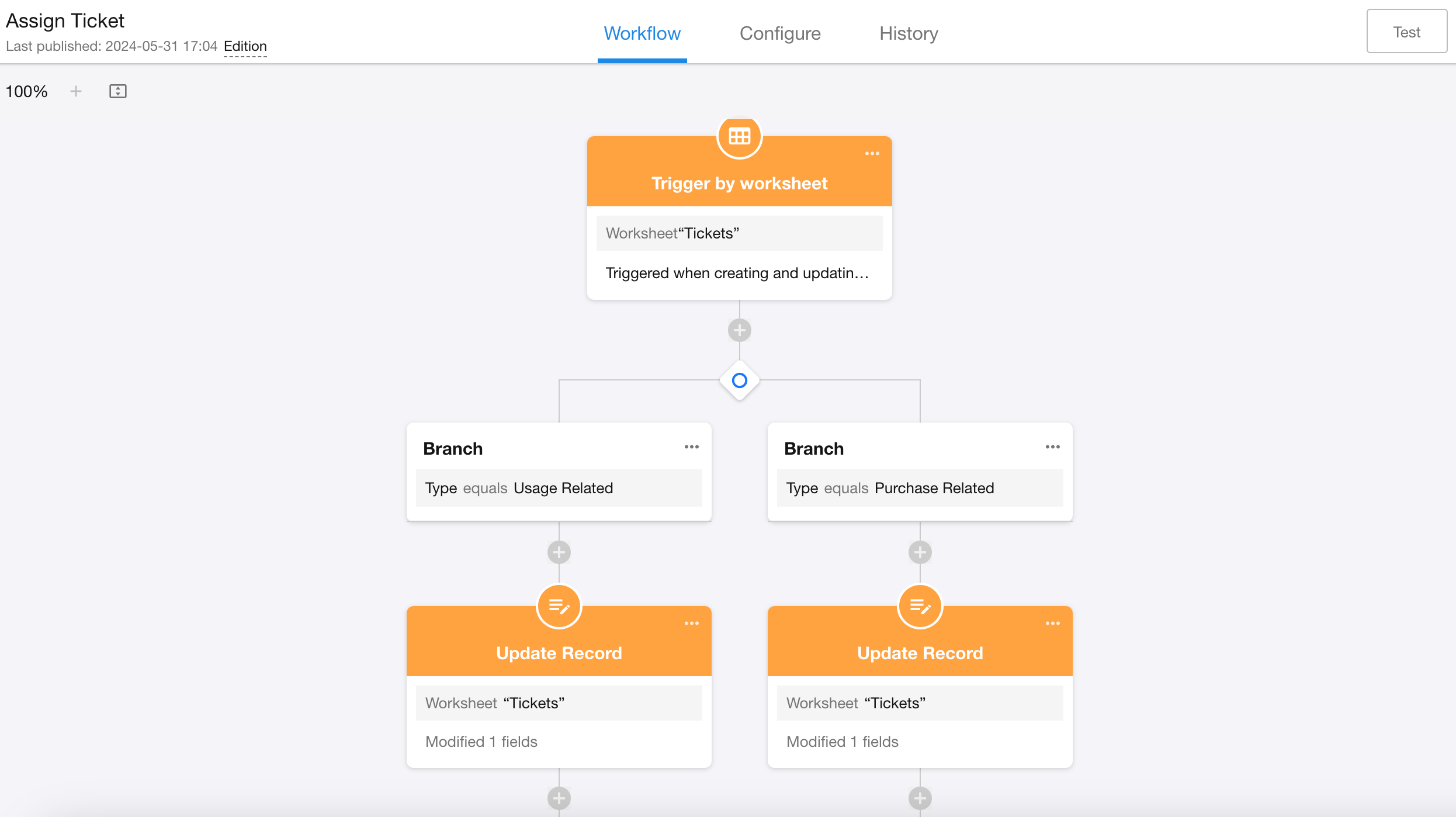1456x817 pixels.
Task: Open right Update Record options menu
Action: pyautogui.click(x=1052, y=624)
